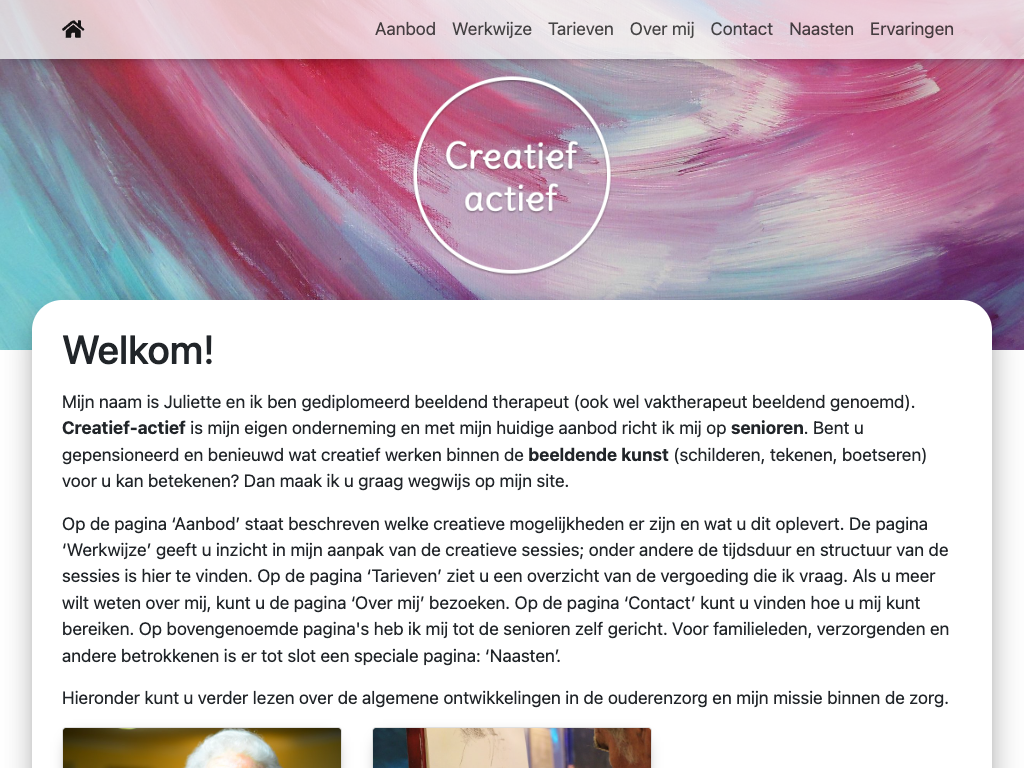Screen dimensions: 1024x768
Task: Go to the Werkwijze menu item
Action: click(492, 29)
